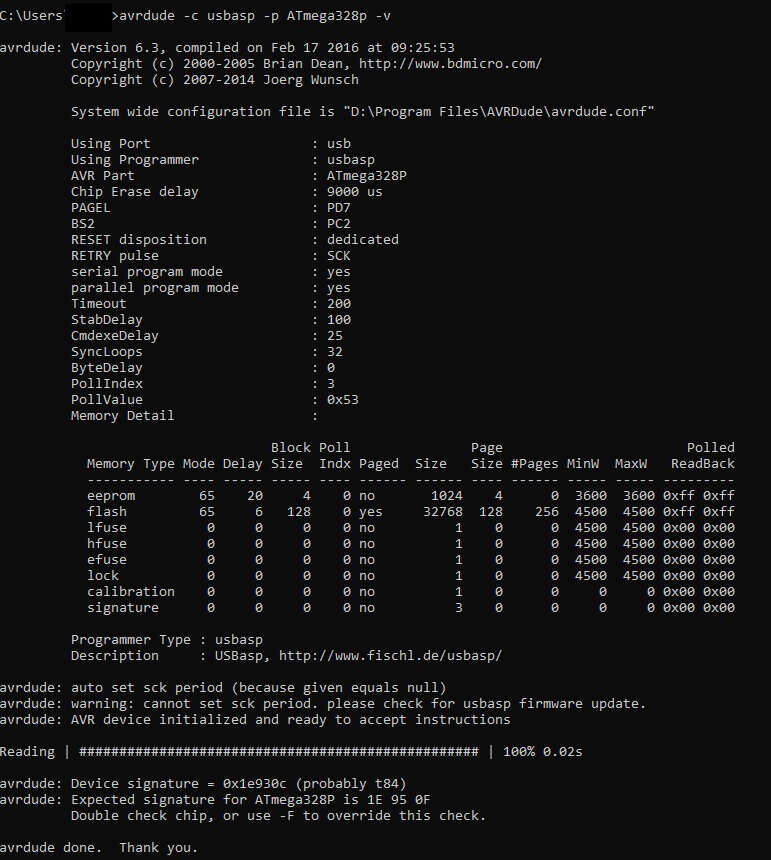Click the calibration memory type row
Screen dimensions: 771x860
pyautogui.click(x=130, y=592)
